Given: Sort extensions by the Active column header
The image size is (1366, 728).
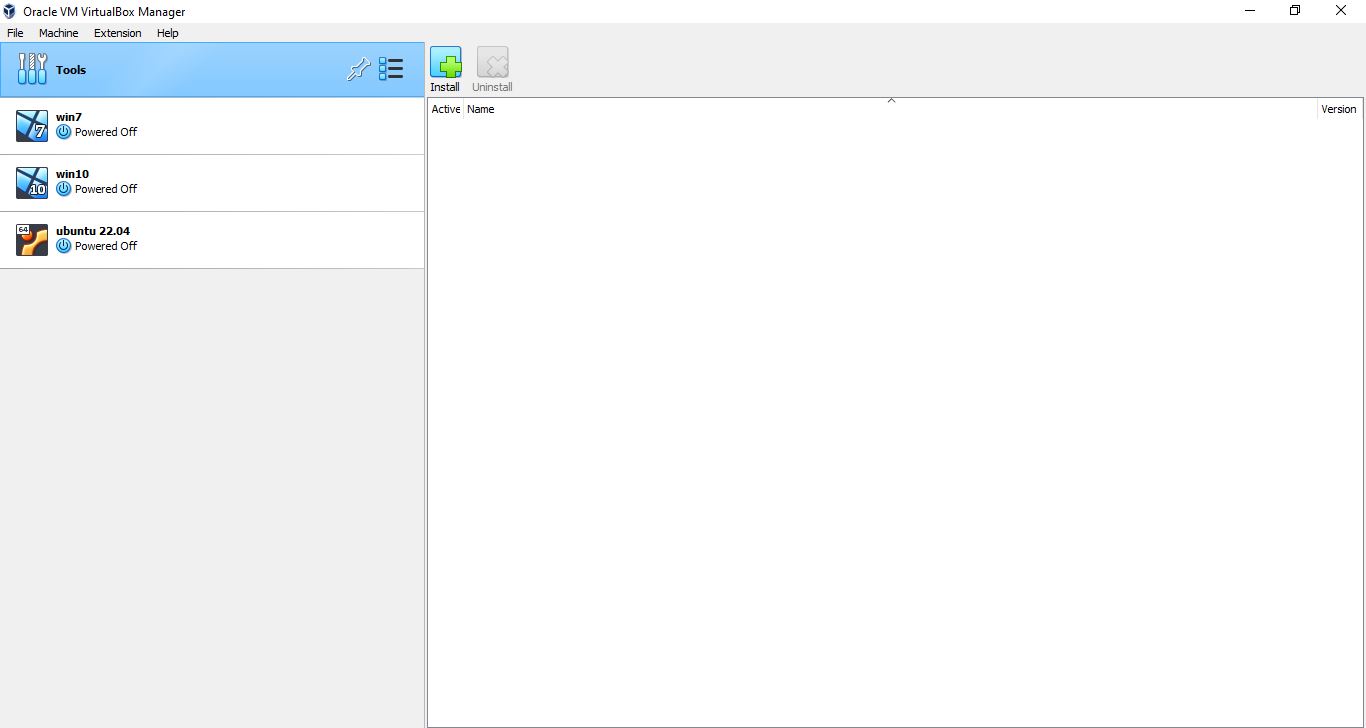Looking at the screenshot, I should pyautogui.click(x=446, y=109).
